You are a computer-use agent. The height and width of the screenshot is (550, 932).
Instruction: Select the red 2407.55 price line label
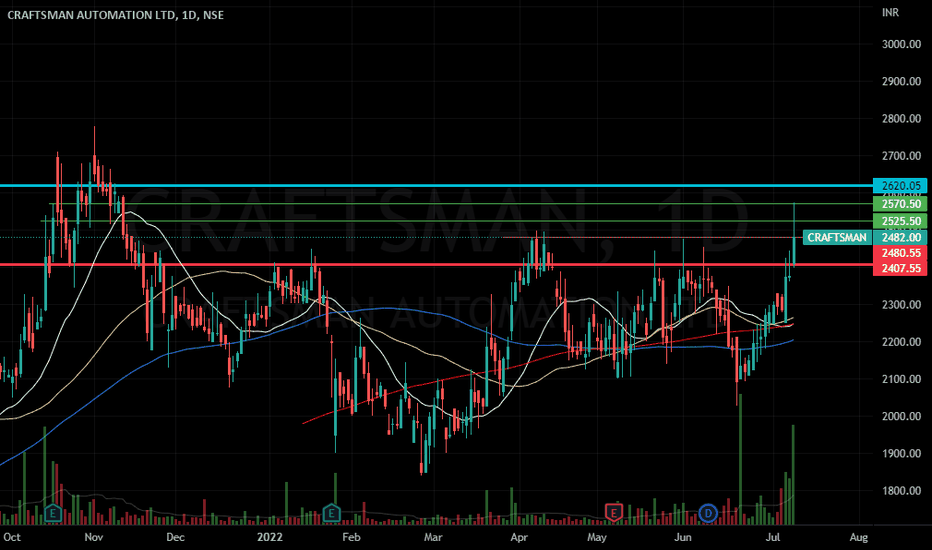[x=900, y=268]
